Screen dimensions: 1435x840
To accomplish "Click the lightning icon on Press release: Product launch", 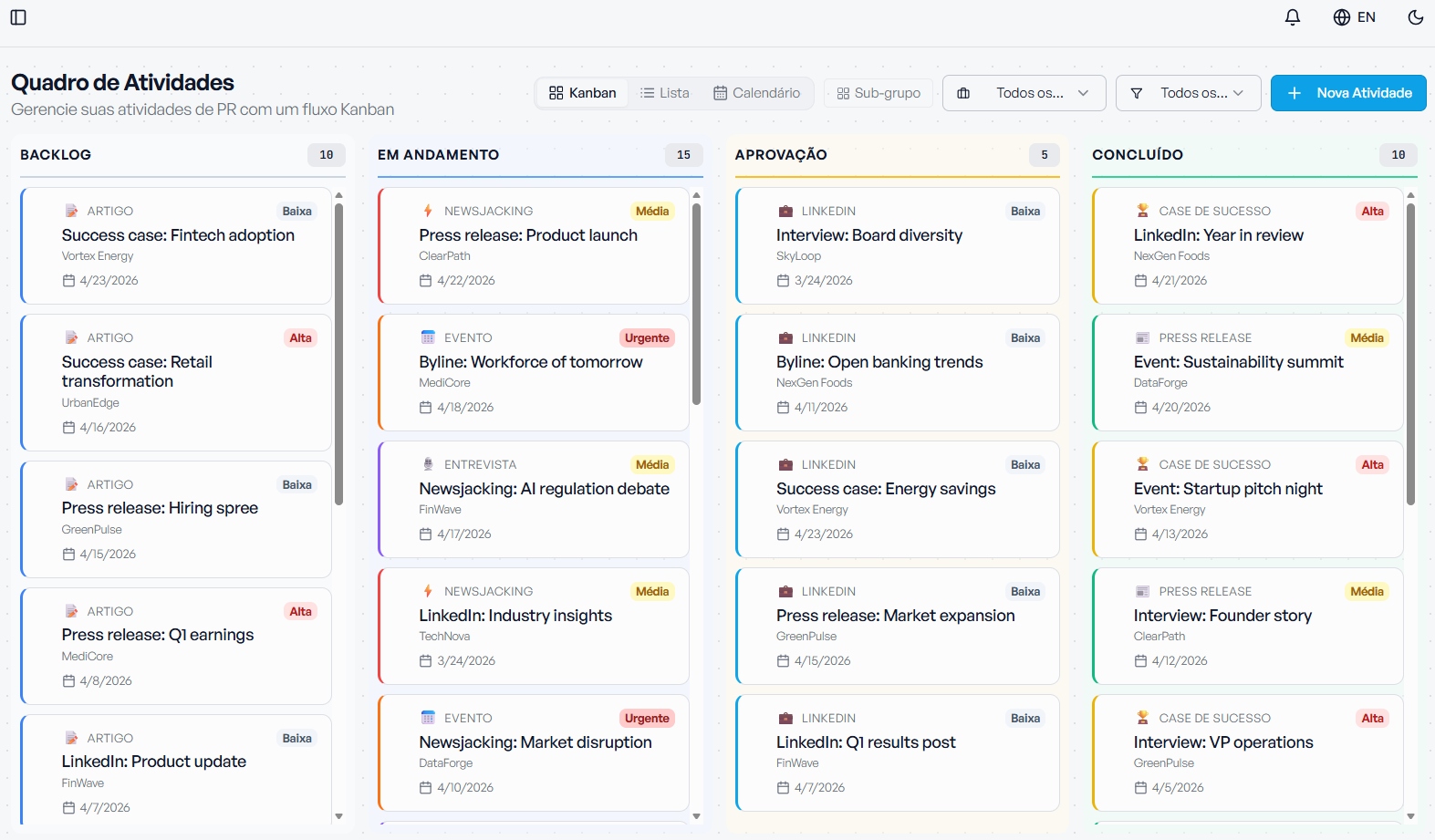I will (428, 211).
